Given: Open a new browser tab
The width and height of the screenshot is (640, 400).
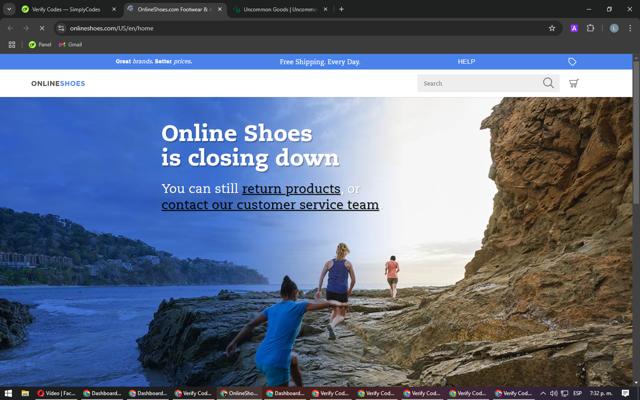Looking at the screenshot, I should (341, 9).
